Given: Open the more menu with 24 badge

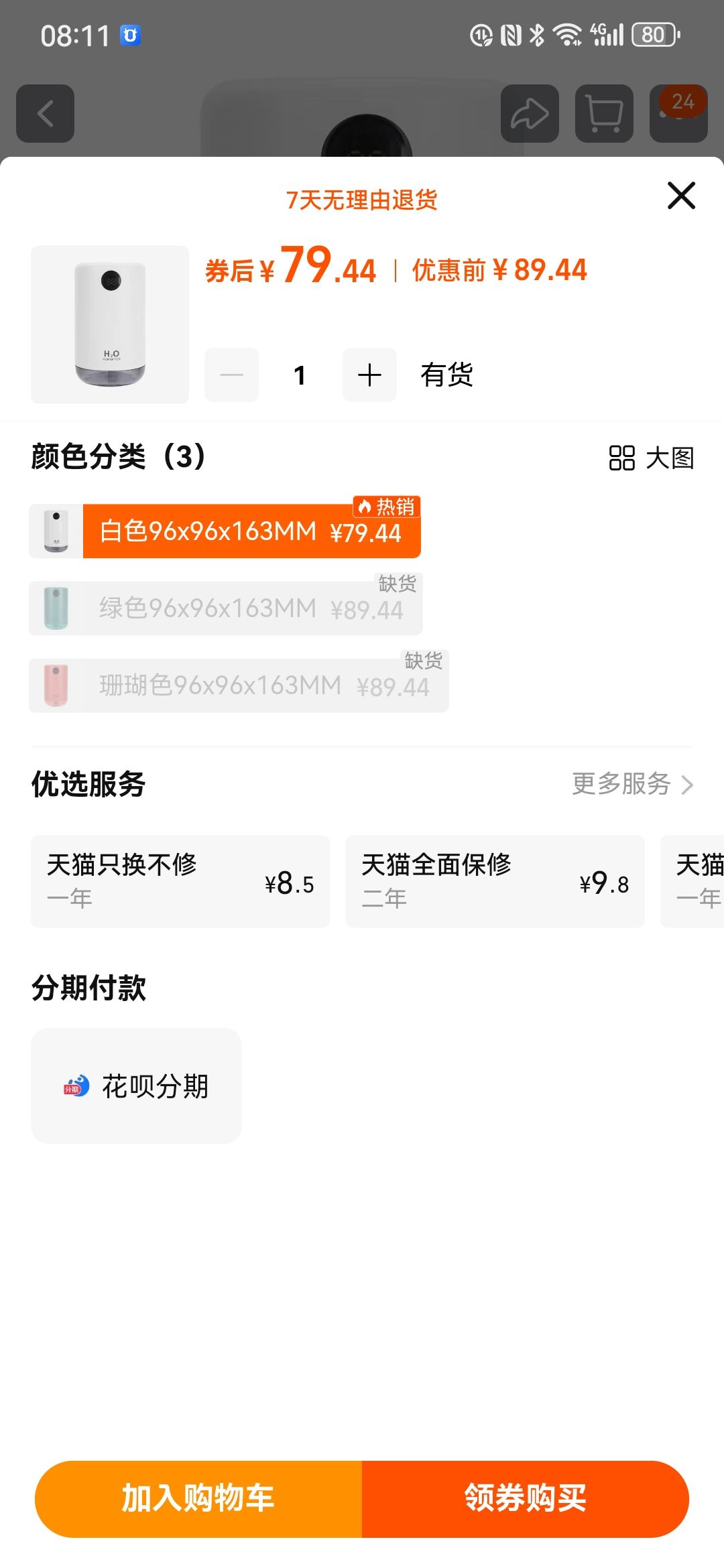Looking at the screenshot, I should 678,113.
